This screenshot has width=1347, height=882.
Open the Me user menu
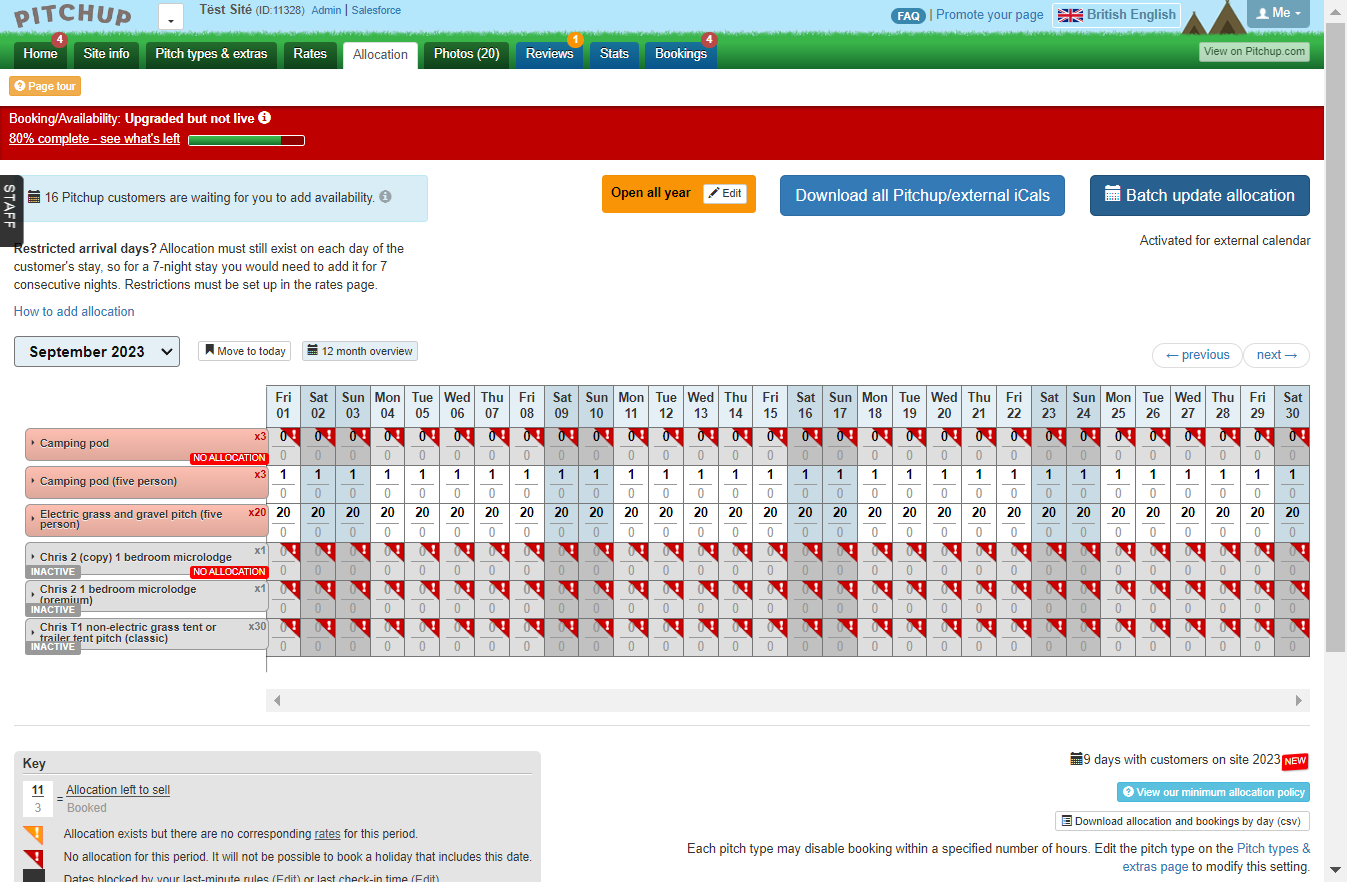point(1278,13)
